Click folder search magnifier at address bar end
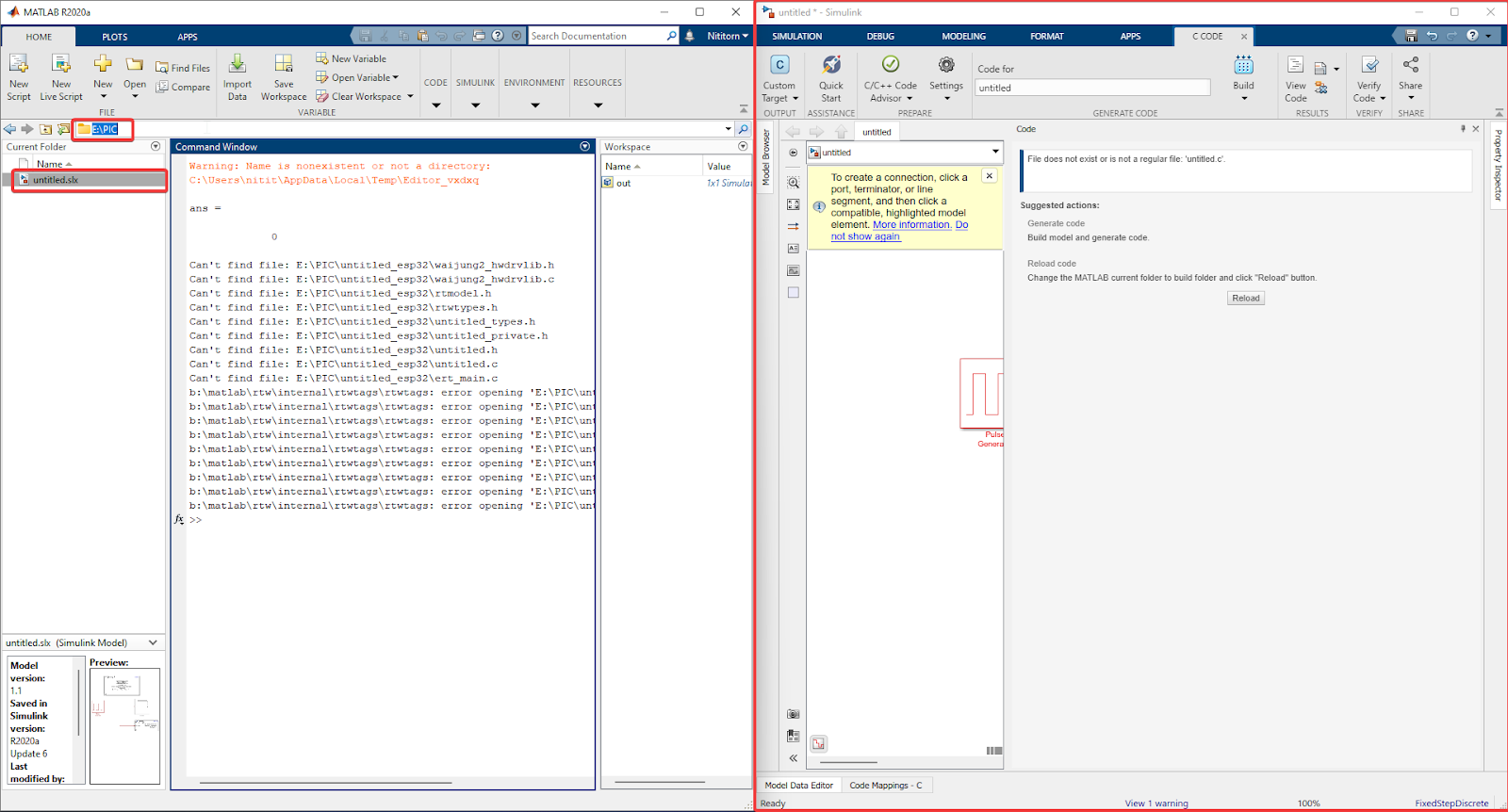Screen dimensions: 1508x812 pos(744,129)
